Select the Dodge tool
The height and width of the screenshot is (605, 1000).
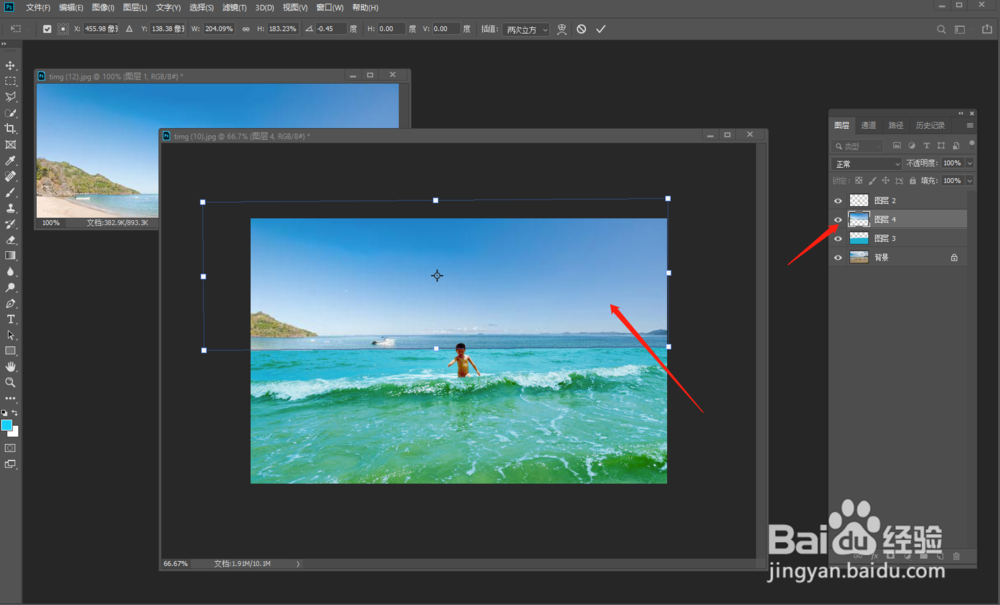(x=10, y=288)
